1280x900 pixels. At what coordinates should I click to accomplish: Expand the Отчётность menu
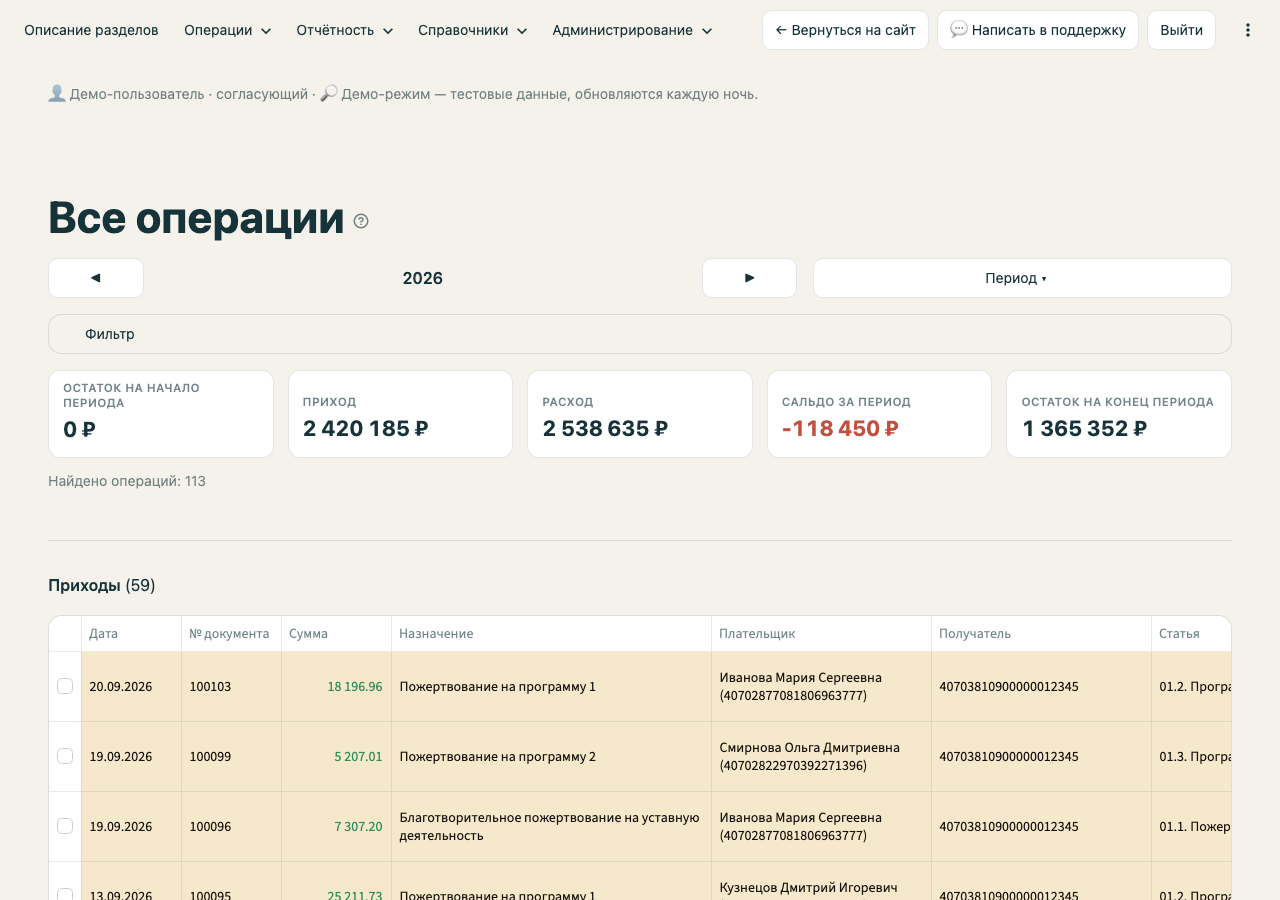[x=345, y=30]
